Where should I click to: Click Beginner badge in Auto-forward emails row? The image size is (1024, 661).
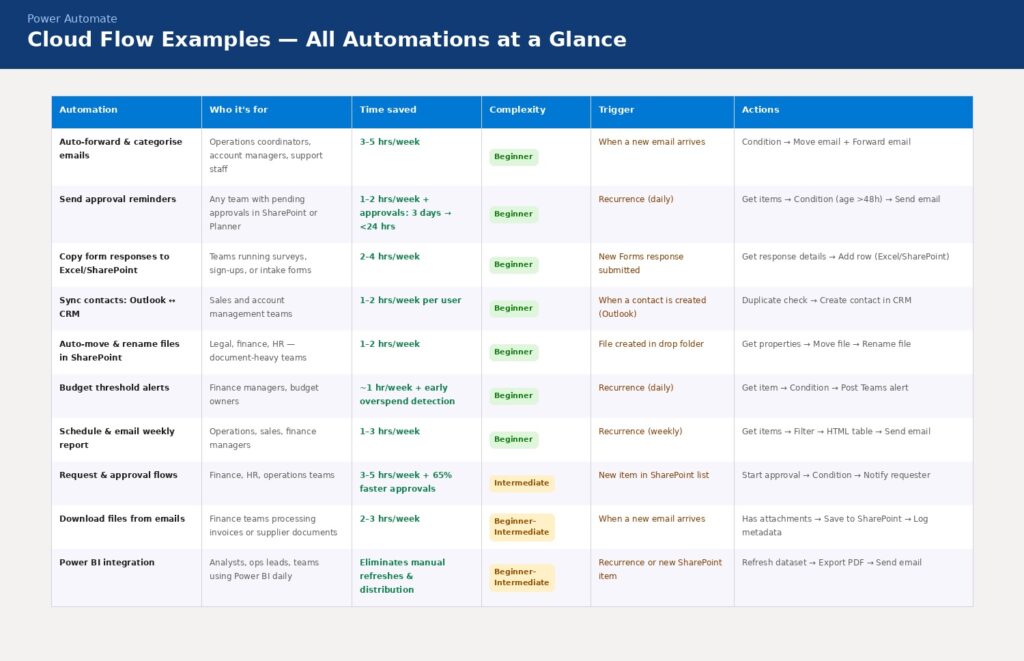coord(513,157)
